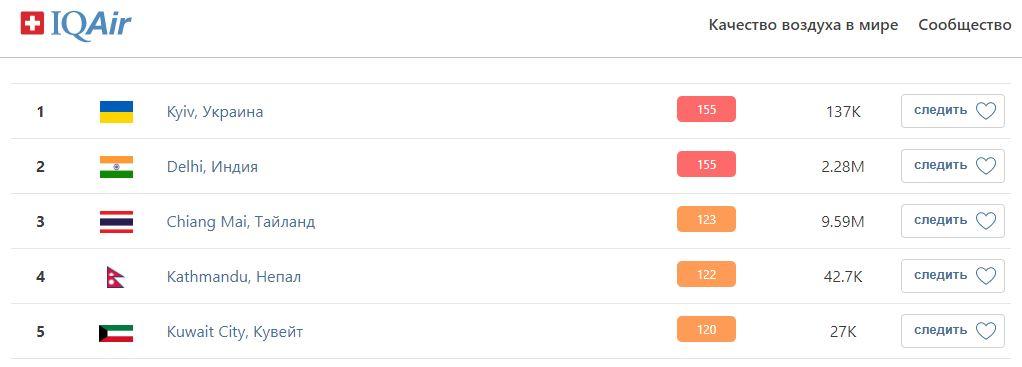Open the Delhi, Индия city link
Image resolution: width=1022 pixels, height=367 pixels.
click(212, 167)
